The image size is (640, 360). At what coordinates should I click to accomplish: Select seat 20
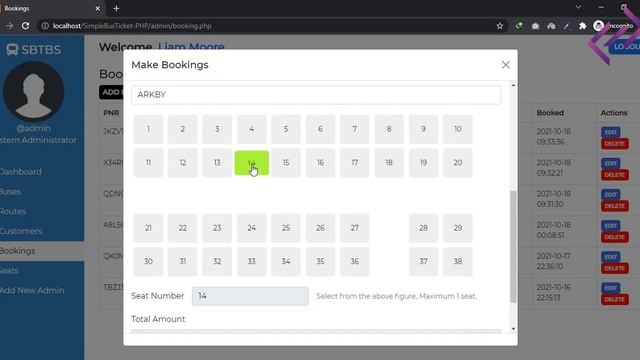[x=458, y=163]
